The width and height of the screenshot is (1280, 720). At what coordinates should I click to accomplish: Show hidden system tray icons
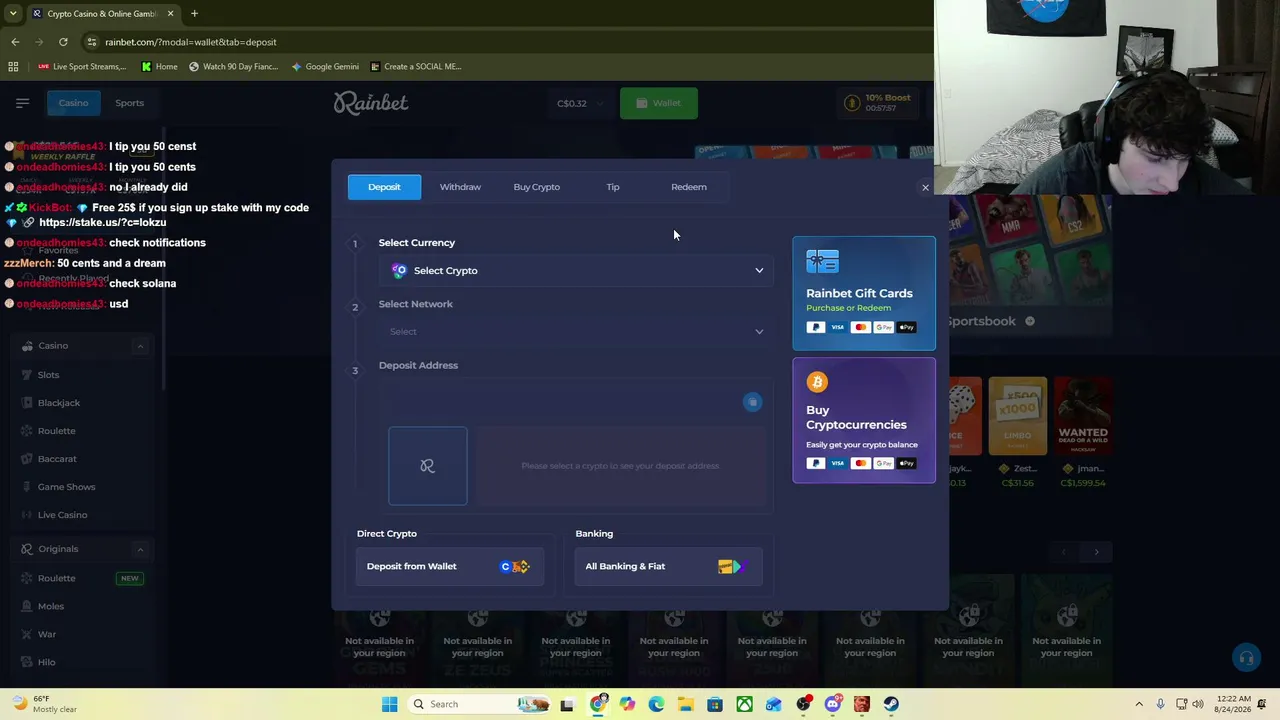tap(1139, 704)
